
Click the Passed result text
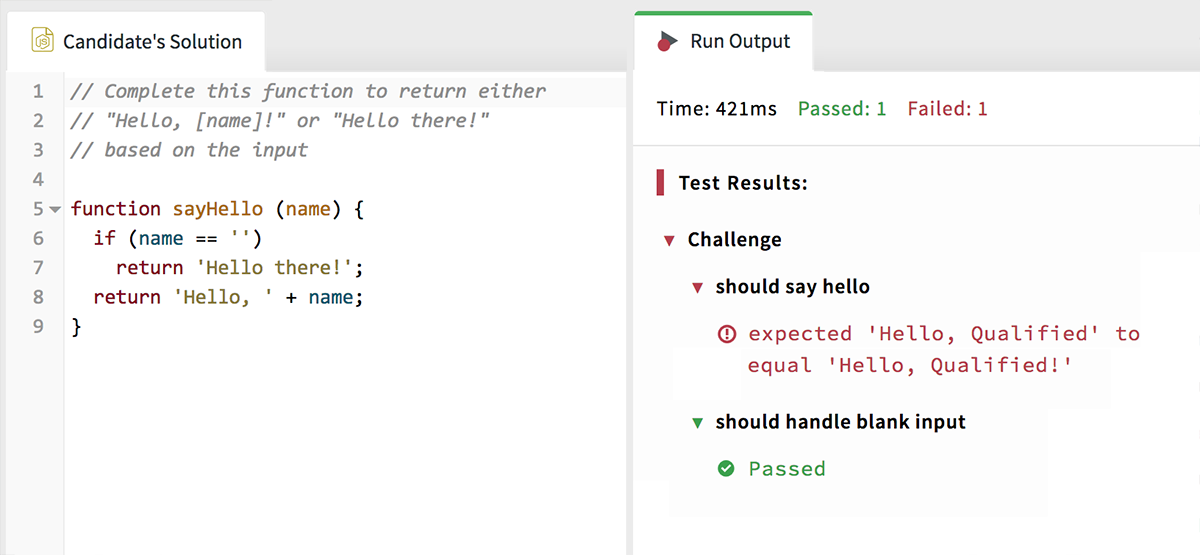coord(787,468)
